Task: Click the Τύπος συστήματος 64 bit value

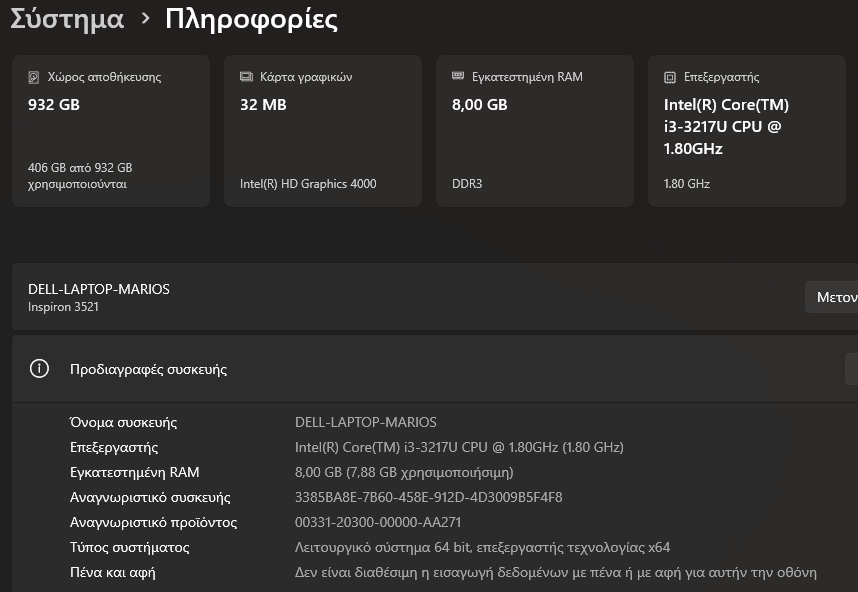Action: coord(482,547)
